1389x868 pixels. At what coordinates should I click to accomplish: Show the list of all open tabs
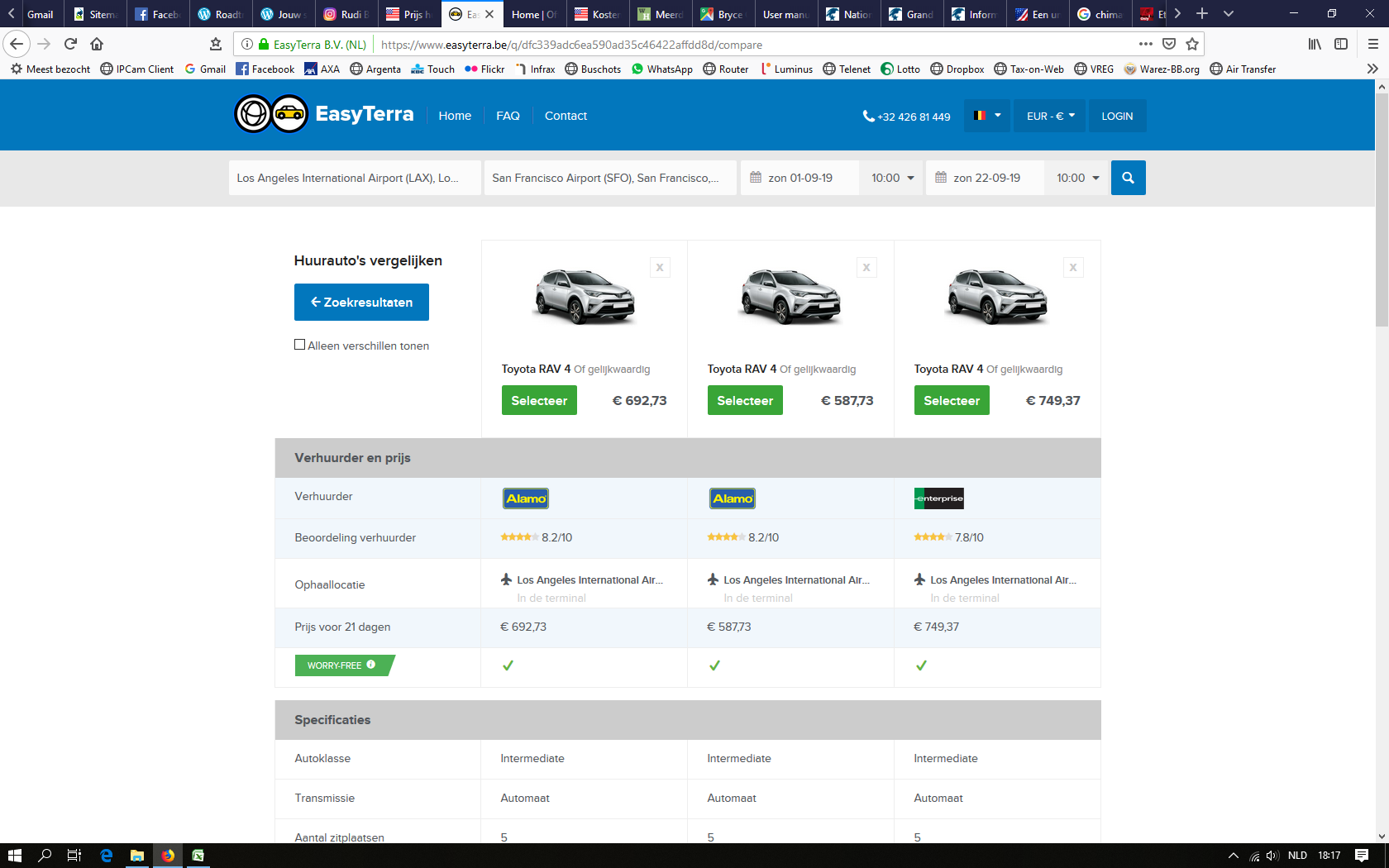coord(1229,14)
